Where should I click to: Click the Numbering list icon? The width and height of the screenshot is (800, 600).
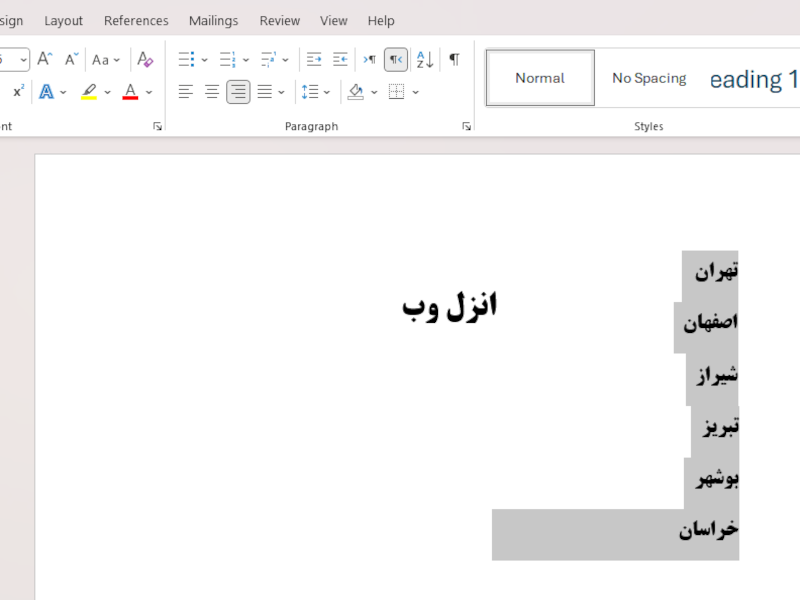click(x=228, y=59)
